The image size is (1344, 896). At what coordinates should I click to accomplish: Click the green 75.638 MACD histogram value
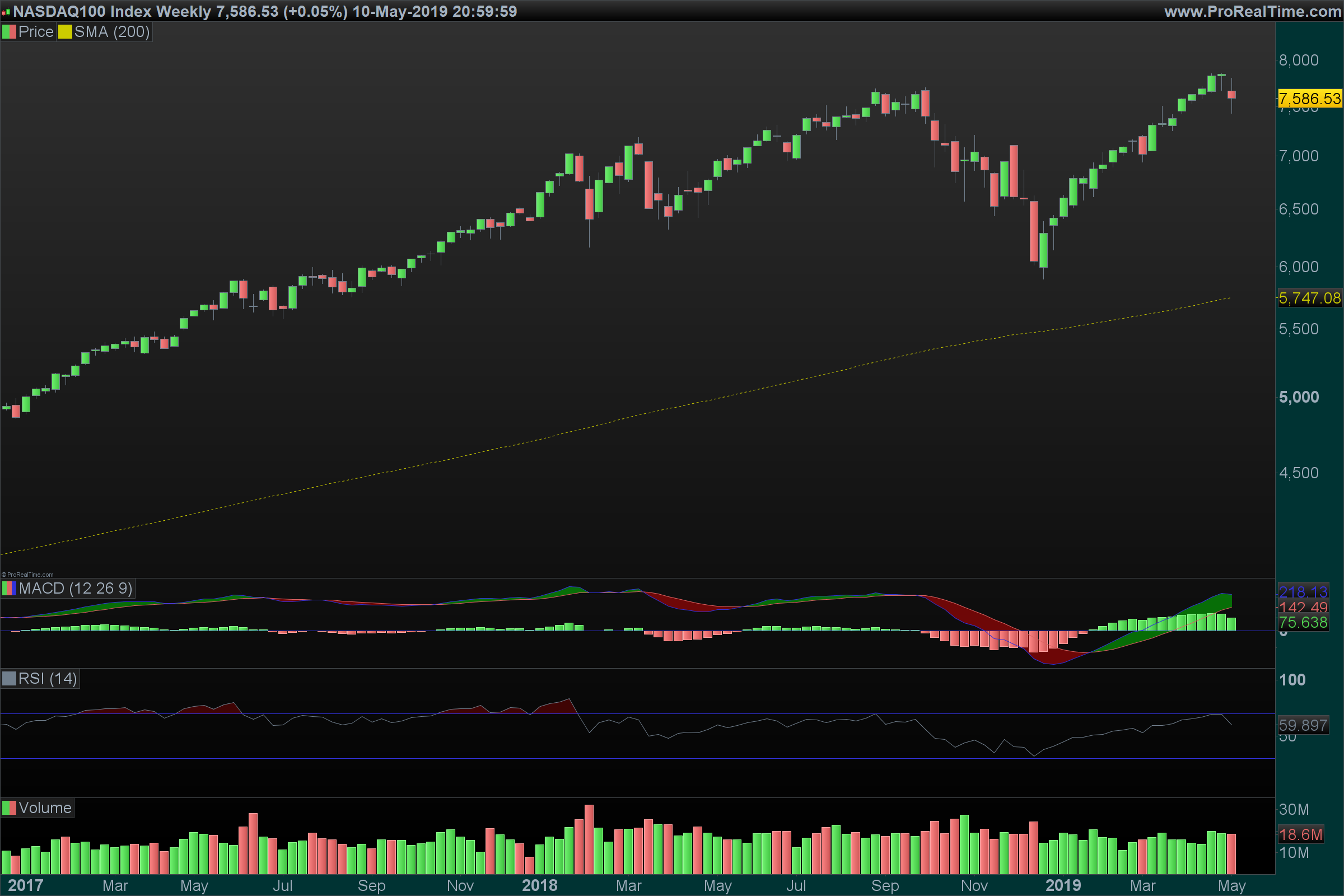(1303, 623)
